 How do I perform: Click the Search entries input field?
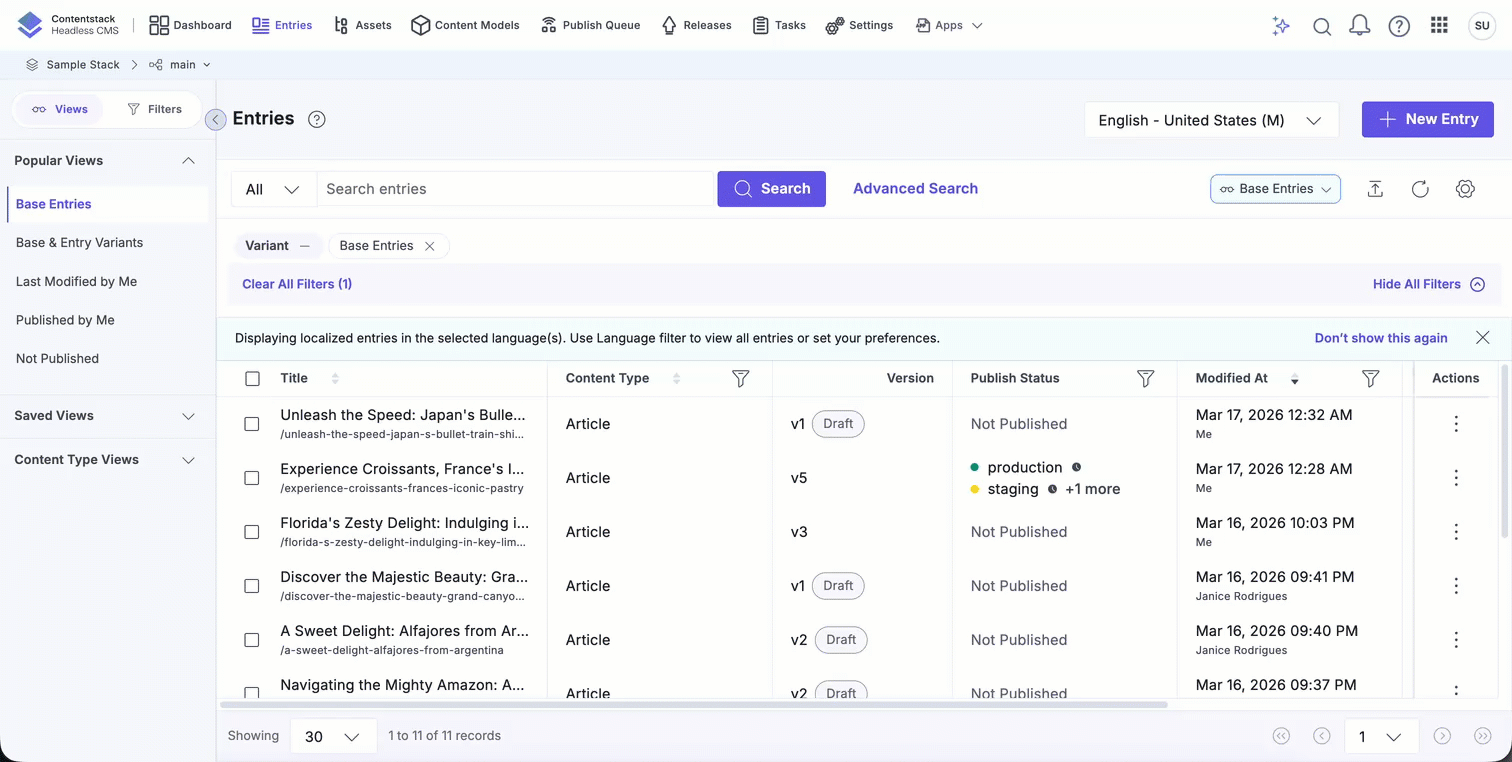(515, 189)
